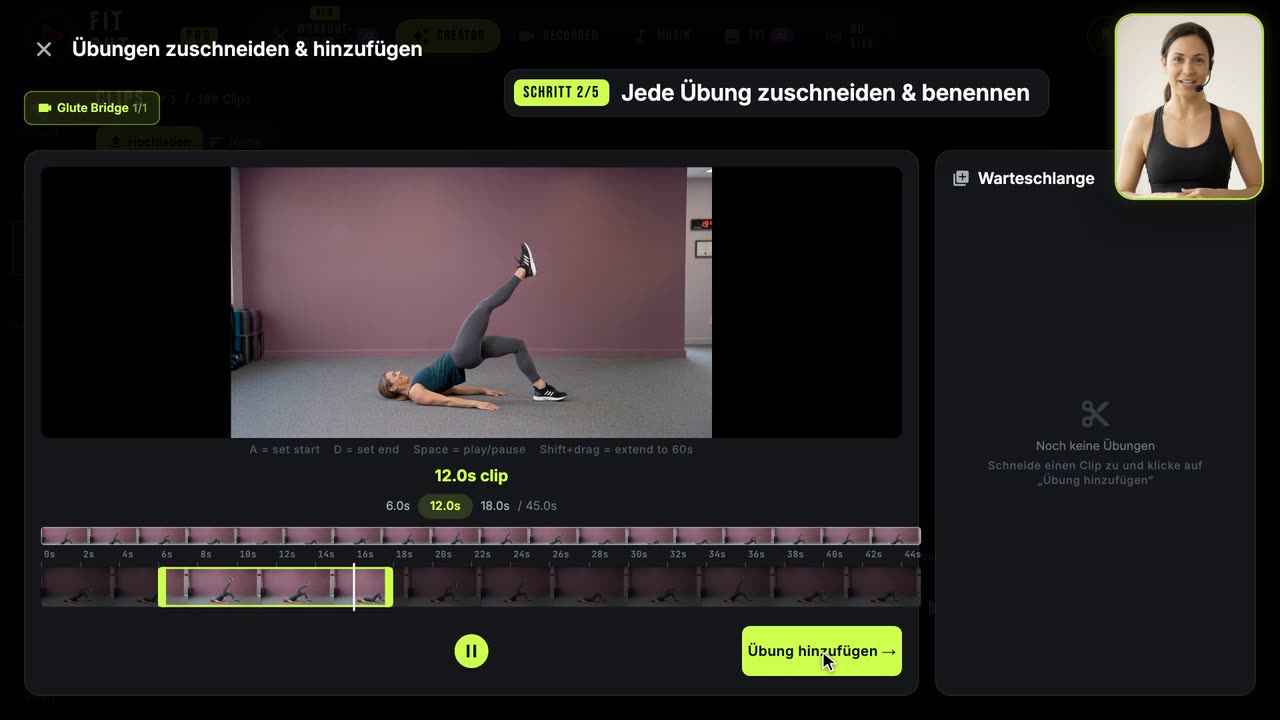The width and height of the screenshot is (1280, 720).
Task: Close the Übungen zuschneiden dialog with the X
Action: pos(44,49)
